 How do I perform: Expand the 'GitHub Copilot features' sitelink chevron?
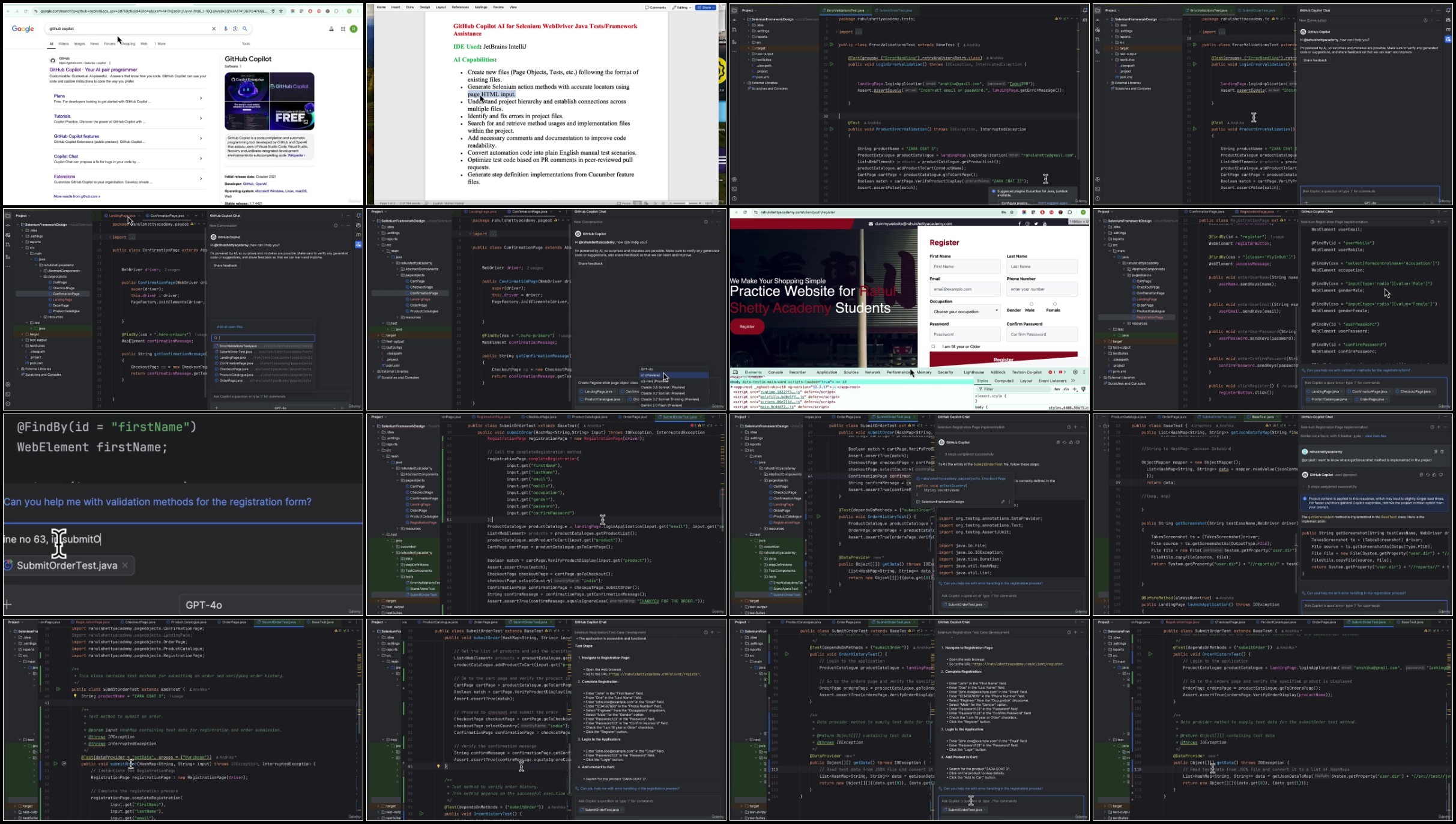click(201, 139)
